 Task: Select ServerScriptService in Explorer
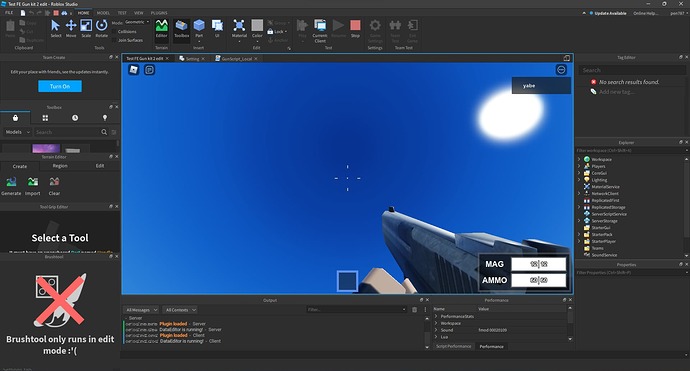tap(609, 214)
